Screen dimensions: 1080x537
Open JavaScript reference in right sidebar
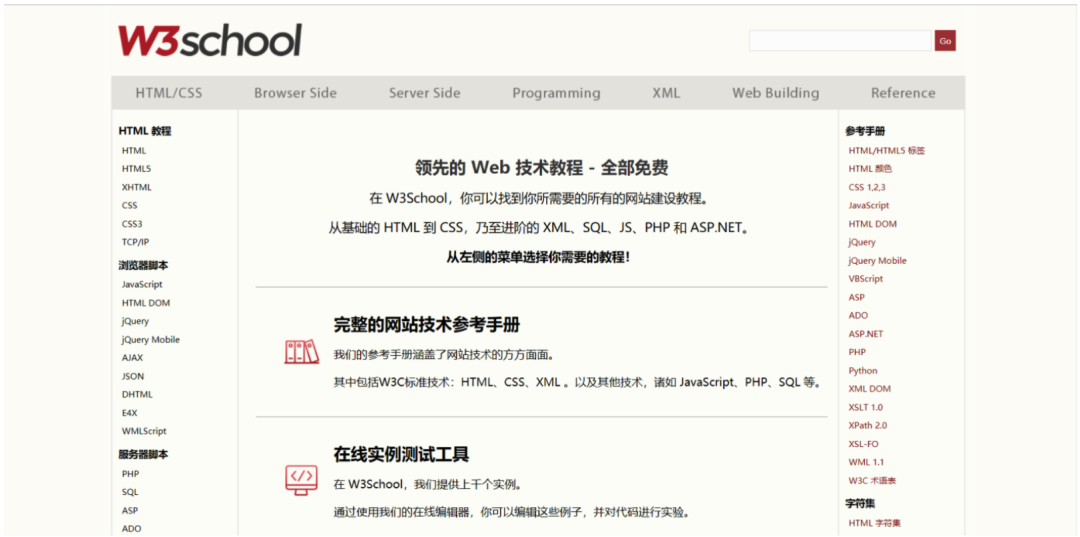(x=869, y=205)
